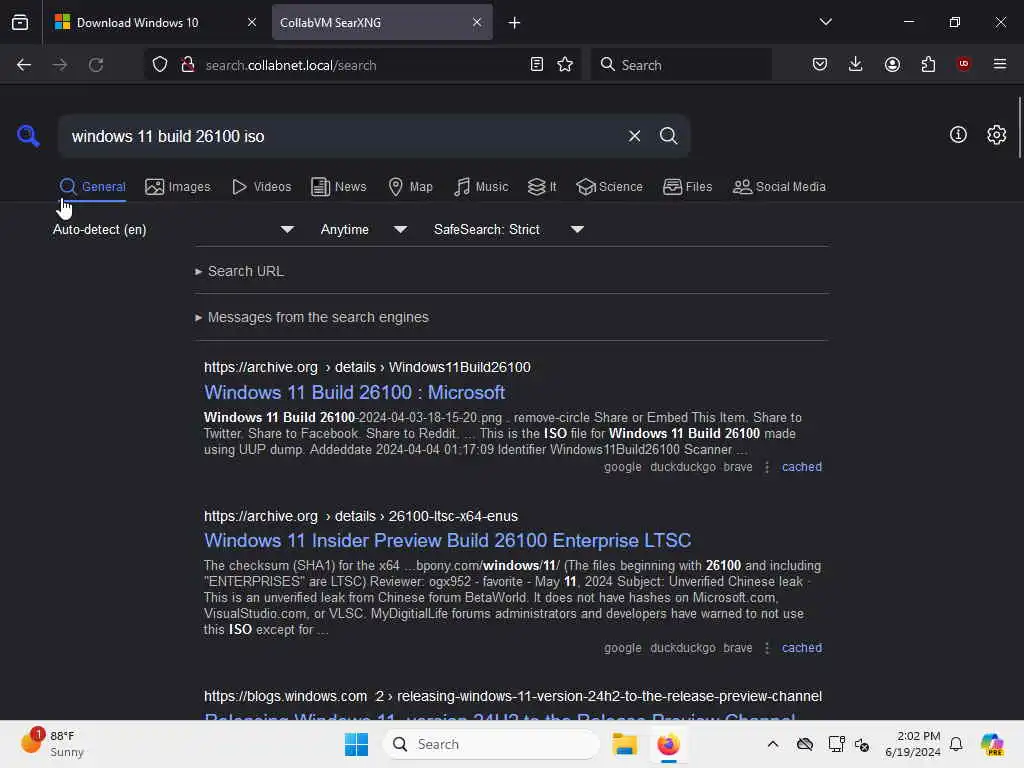Image resolution: width=1024 pixels, height=768 pixels.
Task: Show hidden system tray icons
Action: point(773,744)
